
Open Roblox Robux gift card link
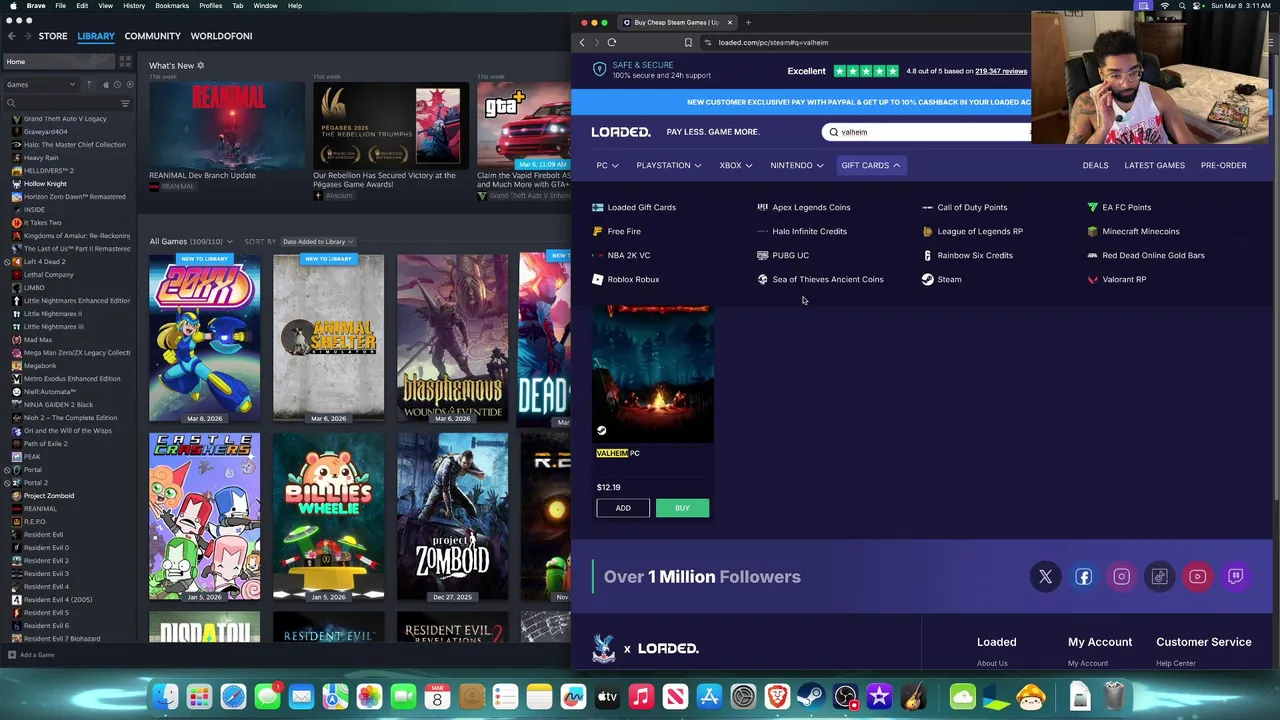coord(633,279)
